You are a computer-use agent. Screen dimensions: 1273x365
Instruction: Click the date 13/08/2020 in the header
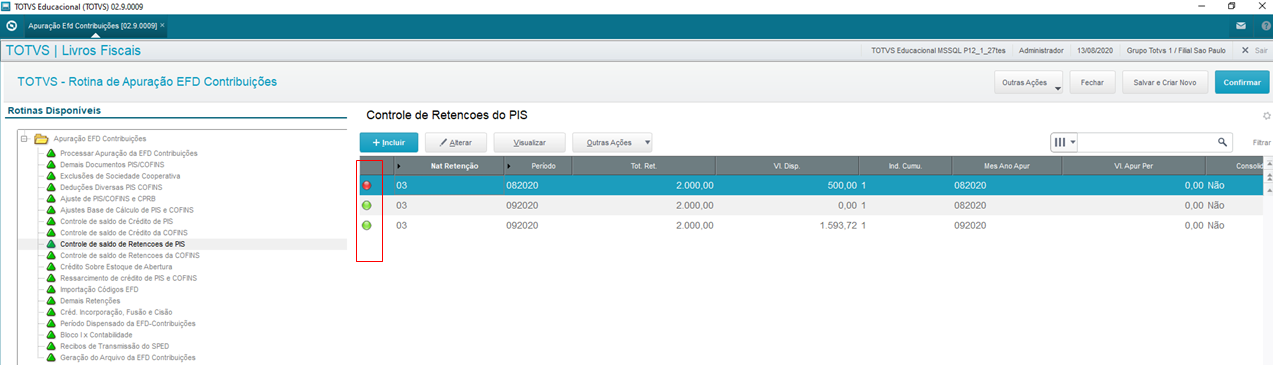click(1096, 50)
